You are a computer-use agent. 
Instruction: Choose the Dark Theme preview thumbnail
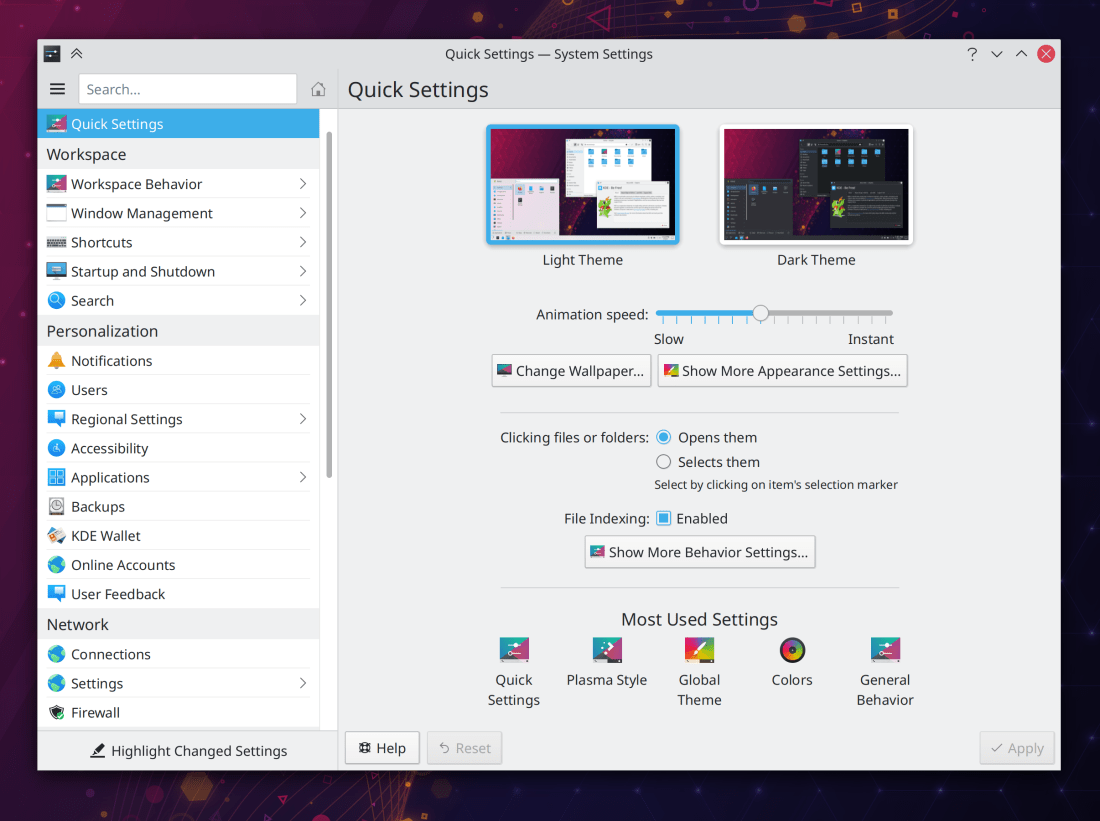[816, 185]
